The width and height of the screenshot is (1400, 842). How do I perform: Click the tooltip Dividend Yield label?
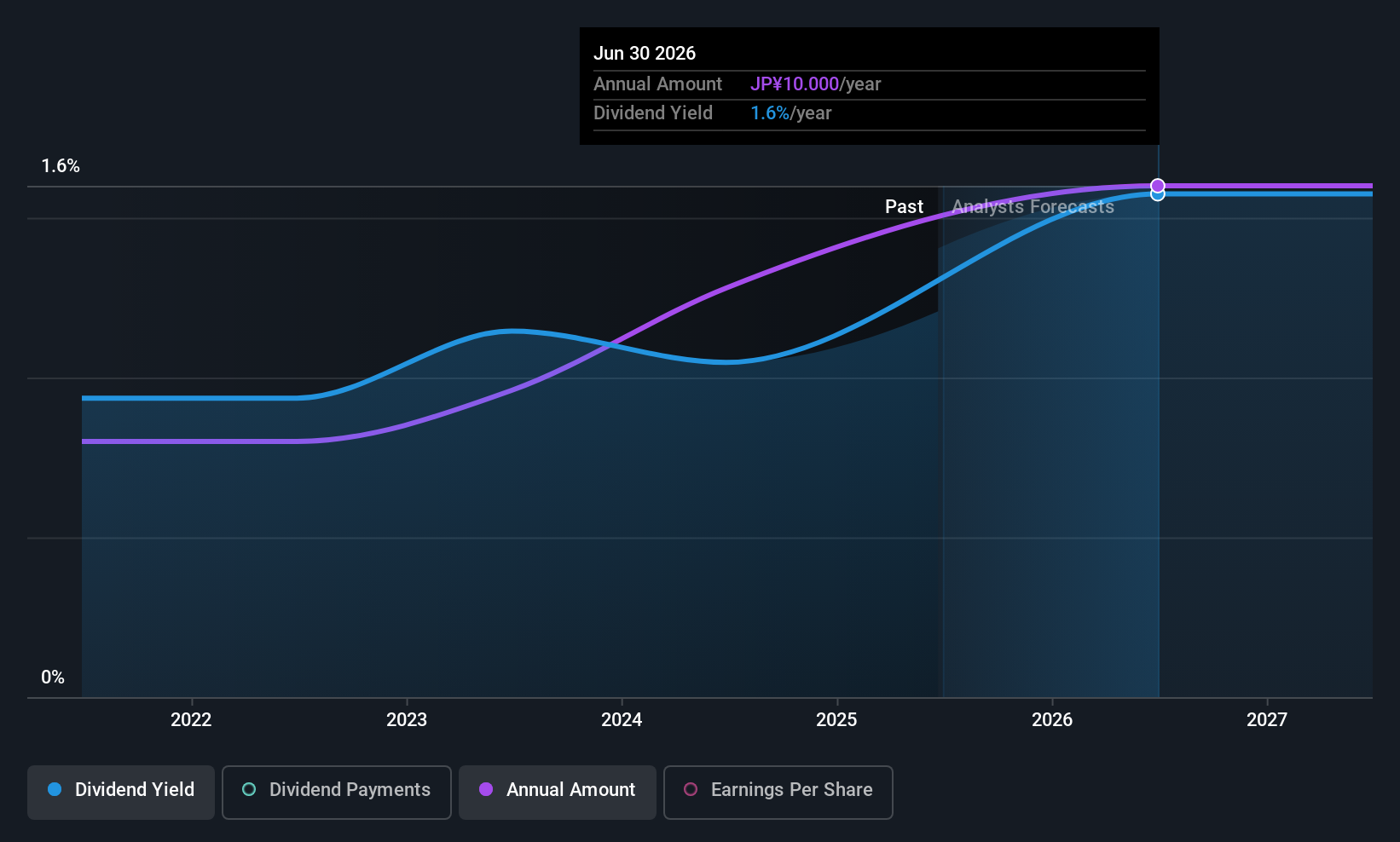[653, 113]
